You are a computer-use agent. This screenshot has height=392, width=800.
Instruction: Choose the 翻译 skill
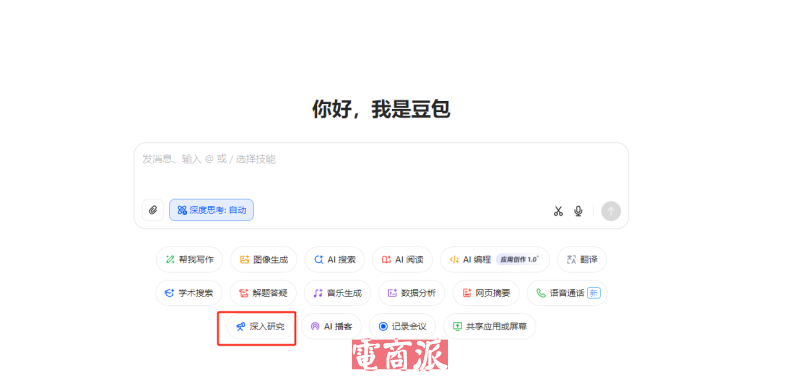(582, 259)
